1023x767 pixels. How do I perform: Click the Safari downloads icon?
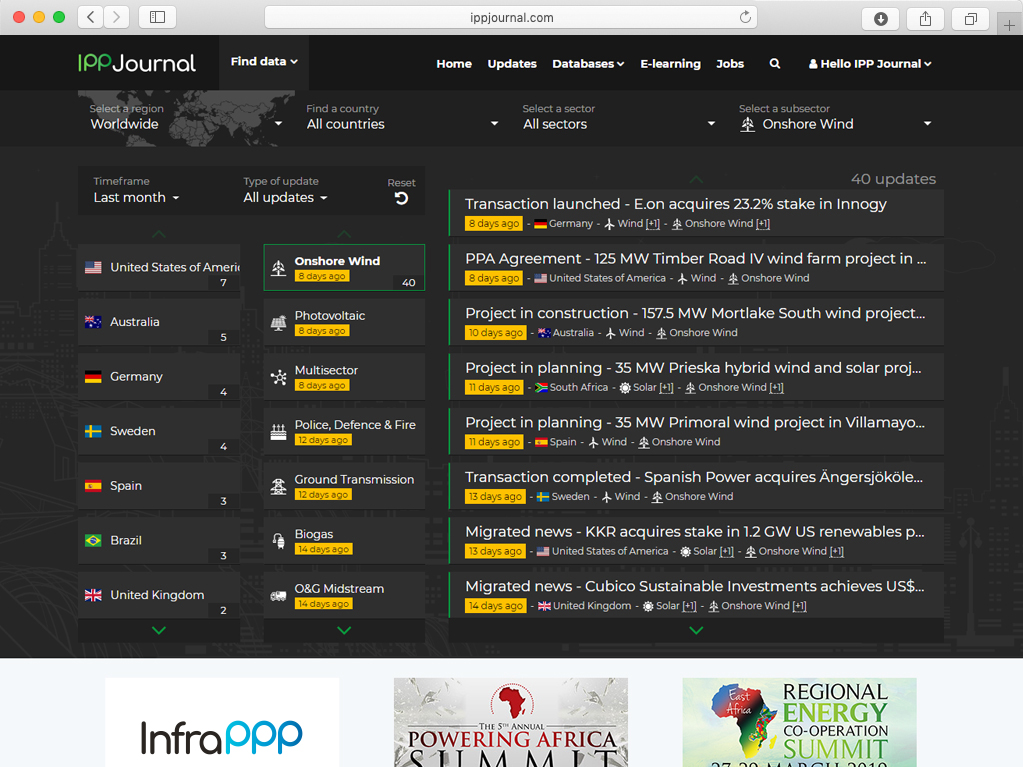click(x=880, y=18)
